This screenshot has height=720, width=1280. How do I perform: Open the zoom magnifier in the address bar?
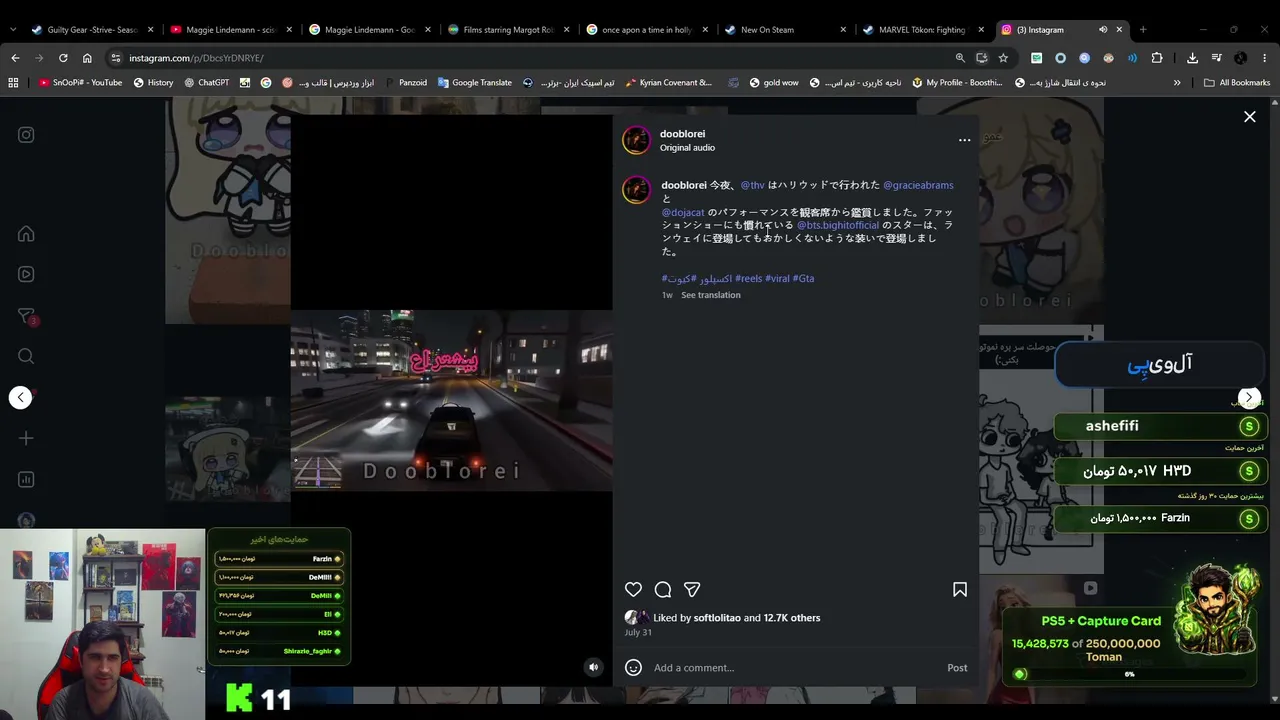(x=960, y=58)
